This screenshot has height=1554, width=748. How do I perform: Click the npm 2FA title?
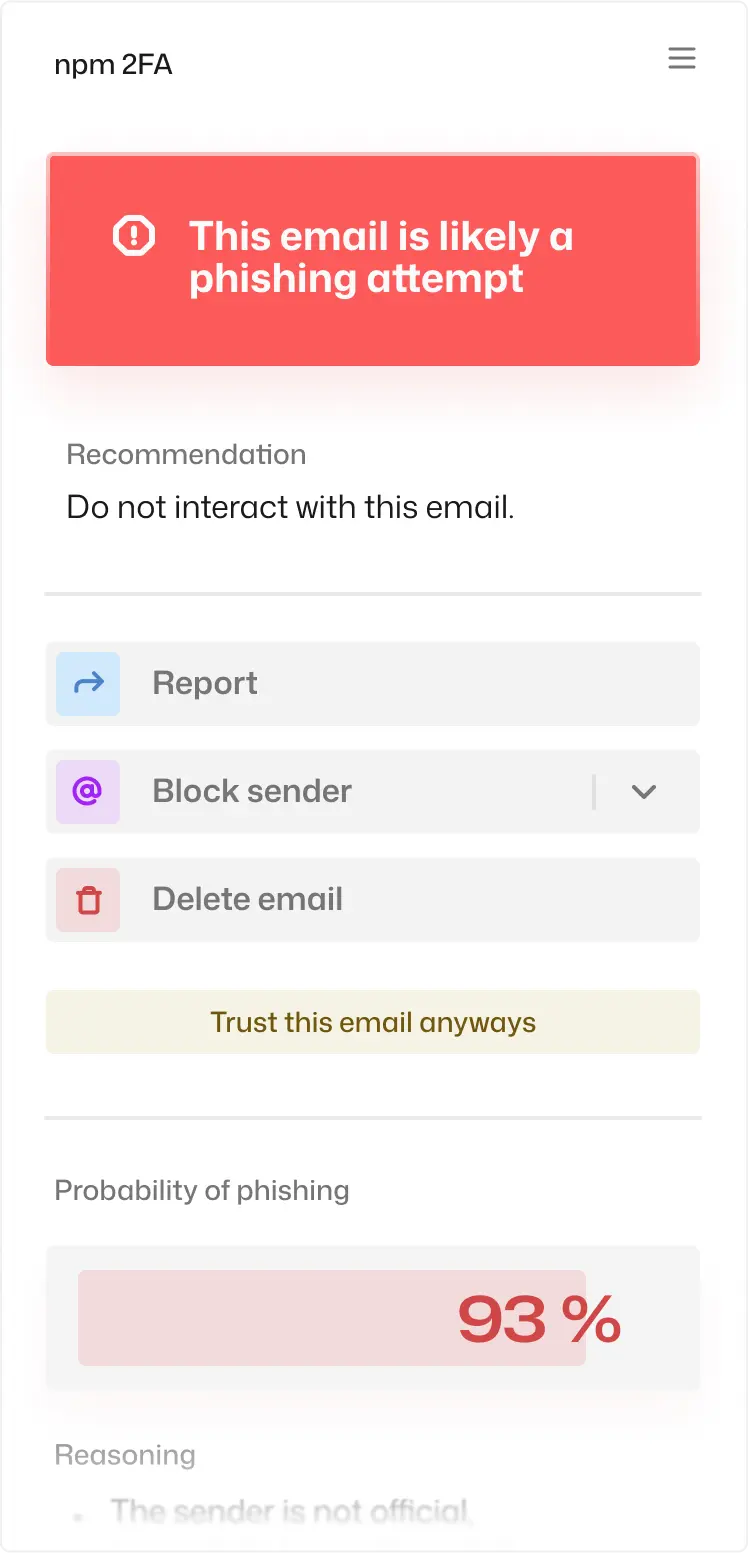(113, 66)
